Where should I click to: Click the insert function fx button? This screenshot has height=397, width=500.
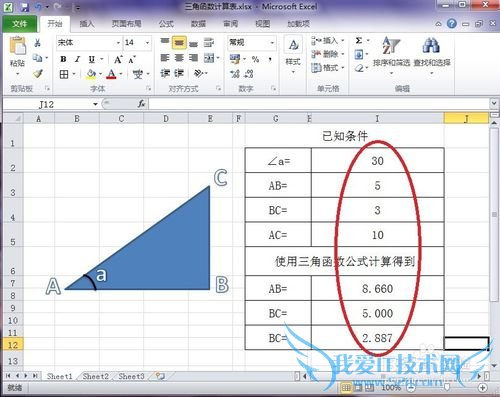pos(141,104)
